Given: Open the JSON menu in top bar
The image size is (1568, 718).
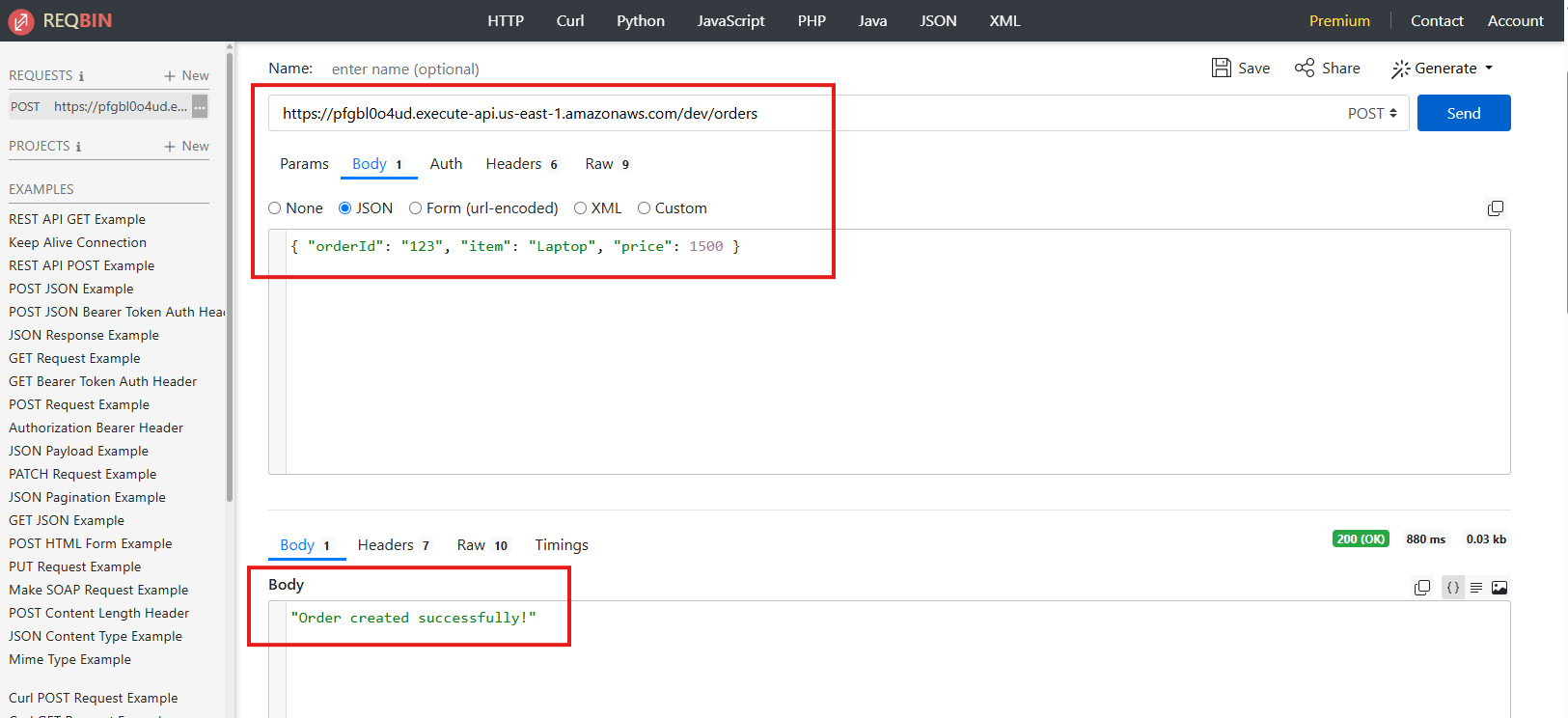Looking at the screenshot, I should (x=938, y=21).
